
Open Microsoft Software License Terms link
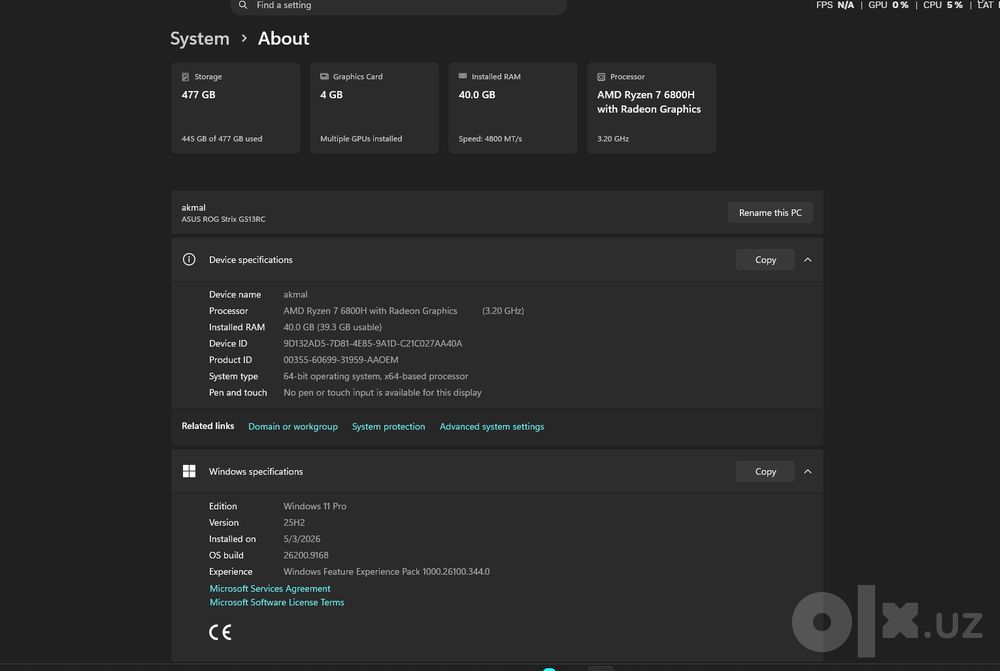click(277, 602)
